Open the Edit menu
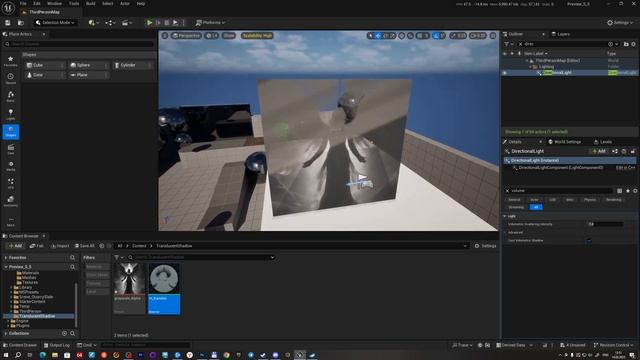640x360 pixels. click(x=37, y=4)
